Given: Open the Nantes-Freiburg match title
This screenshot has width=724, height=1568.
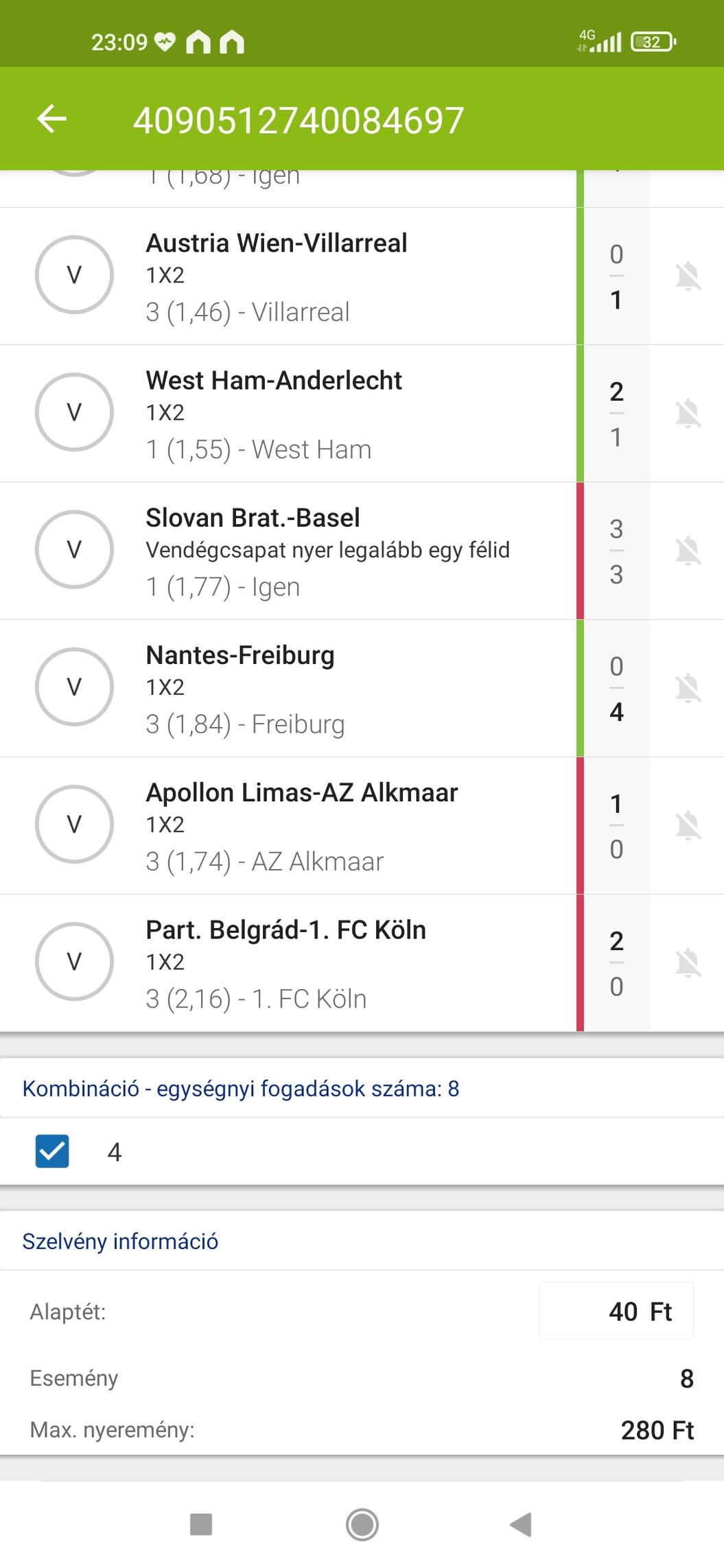Looking at the screenshot, I should pyautogui.click(x=240, y=656).
